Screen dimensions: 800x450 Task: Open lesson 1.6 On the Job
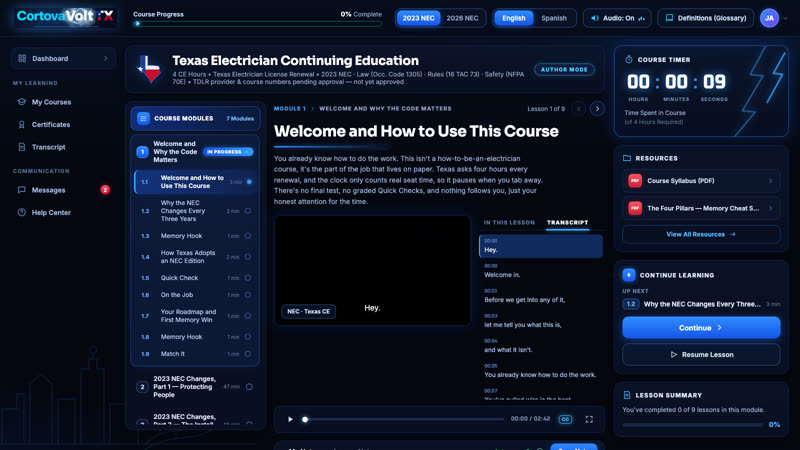point(195,295)
